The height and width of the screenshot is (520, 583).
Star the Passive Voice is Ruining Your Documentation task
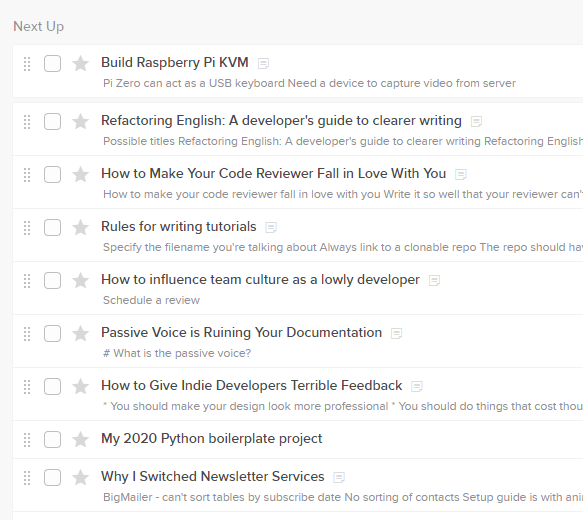click(x=80, y=333)
